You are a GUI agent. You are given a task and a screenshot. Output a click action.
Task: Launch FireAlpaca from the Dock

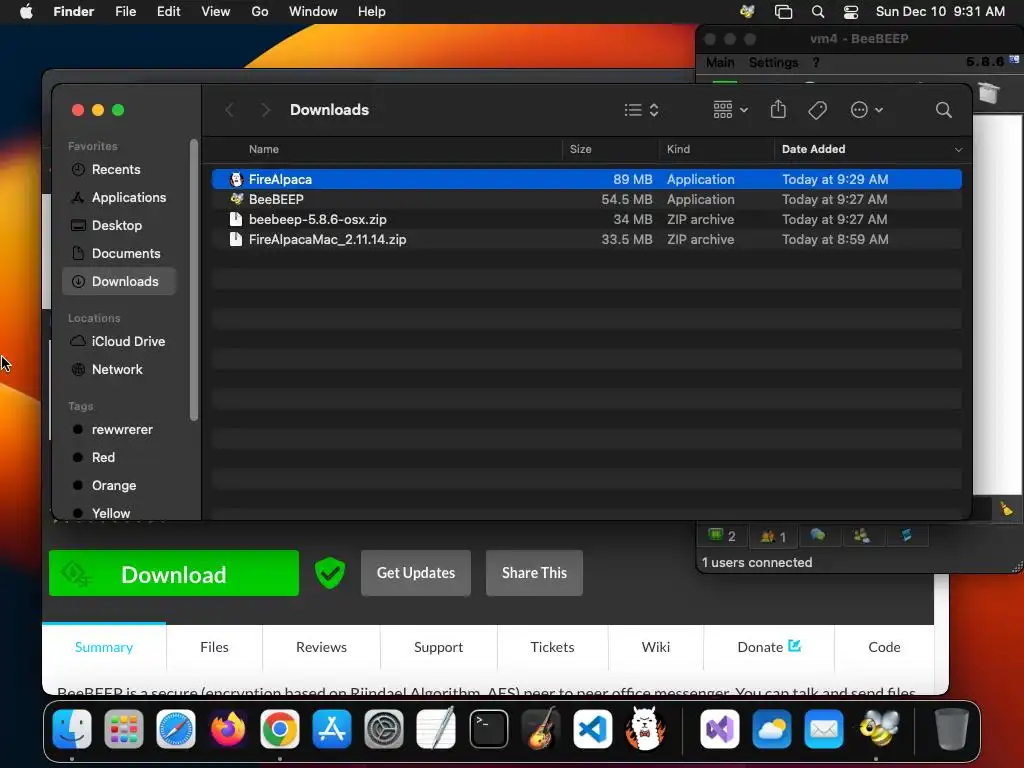point(645,728)
